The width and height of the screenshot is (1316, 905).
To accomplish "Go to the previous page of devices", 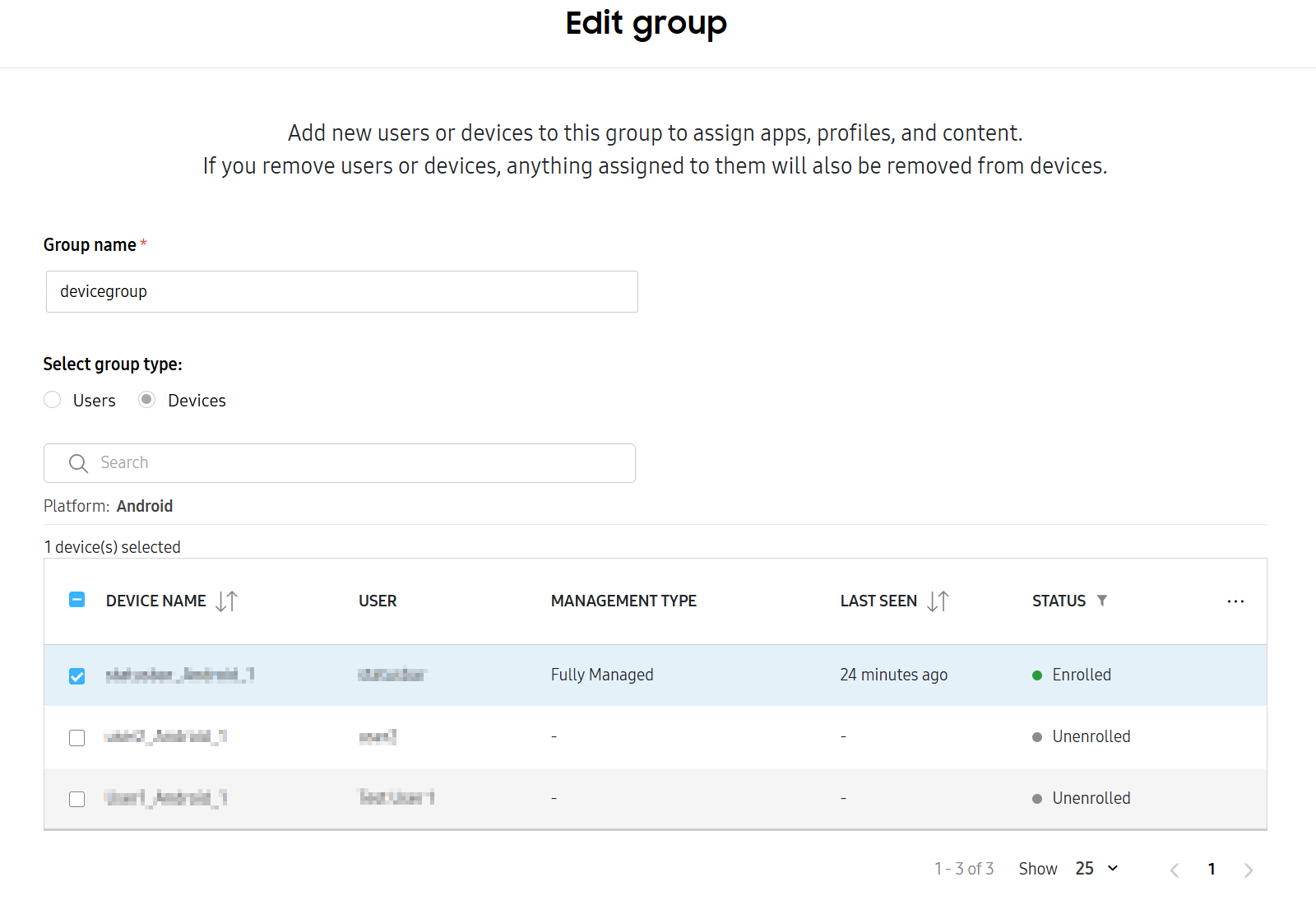I will (1174, 870).
